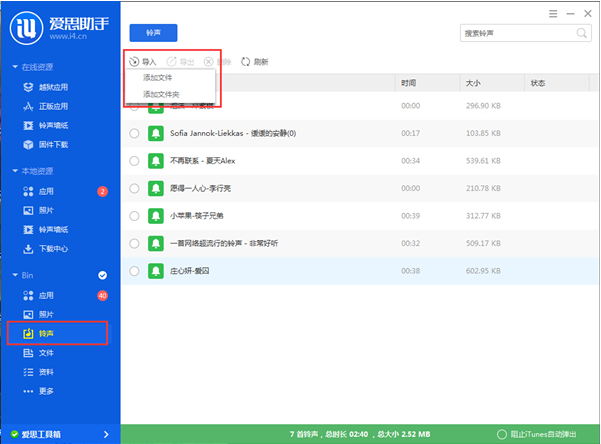Screen dimensions: 601x444
Task: Open 固件下载 in online resources
Action: 52,144
